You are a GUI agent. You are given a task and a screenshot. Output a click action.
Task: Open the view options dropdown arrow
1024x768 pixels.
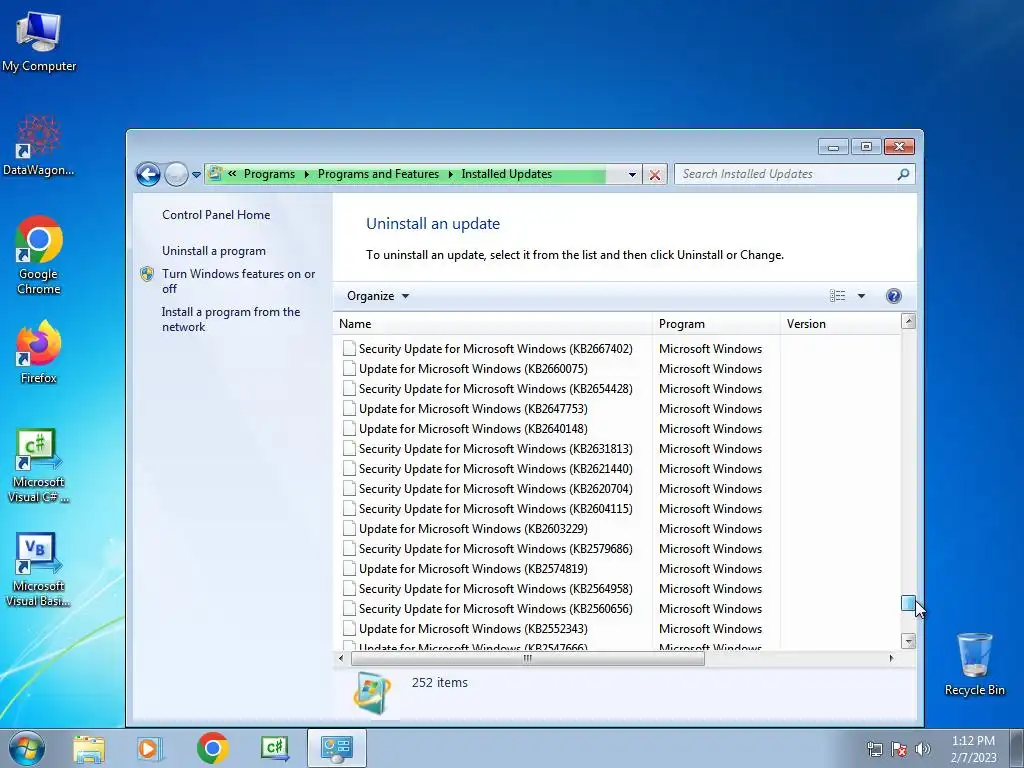[861, 296]
